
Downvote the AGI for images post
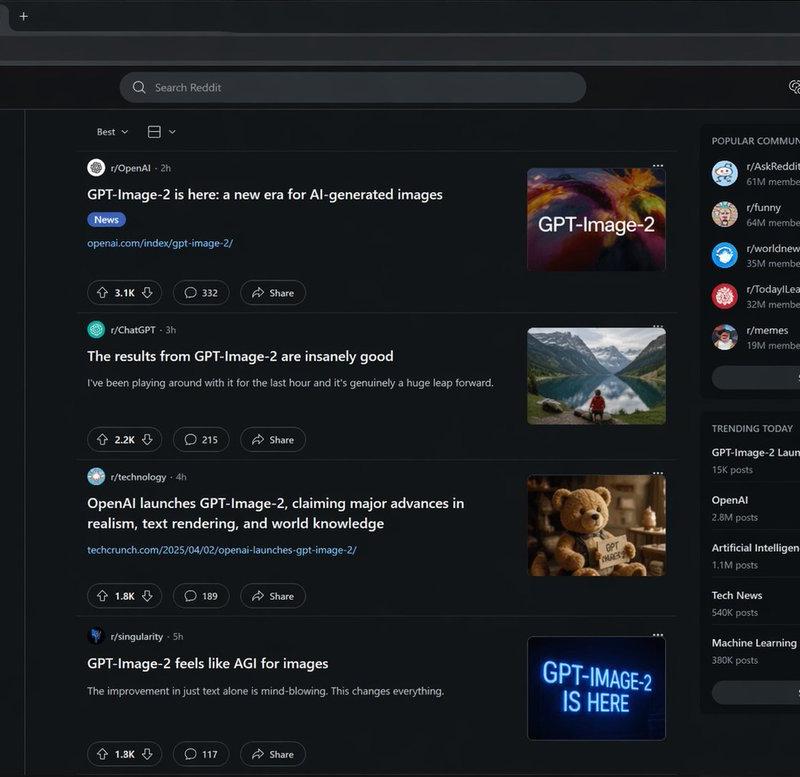147,754
